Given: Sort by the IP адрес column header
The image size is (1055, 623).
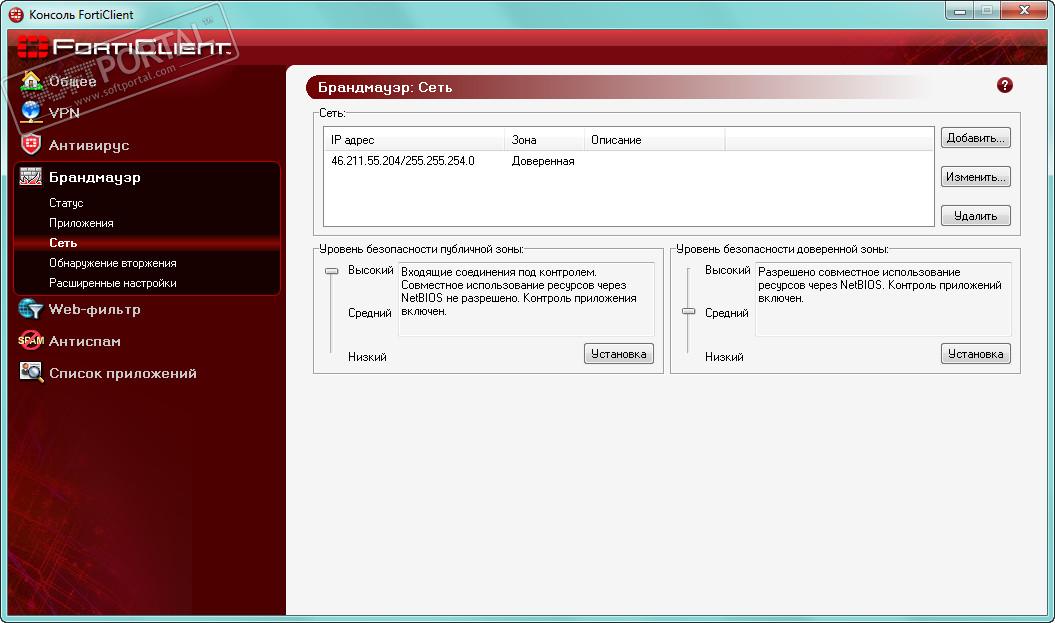Looking at the screenshot, I should pyautogui.click(x=414, y=140).
